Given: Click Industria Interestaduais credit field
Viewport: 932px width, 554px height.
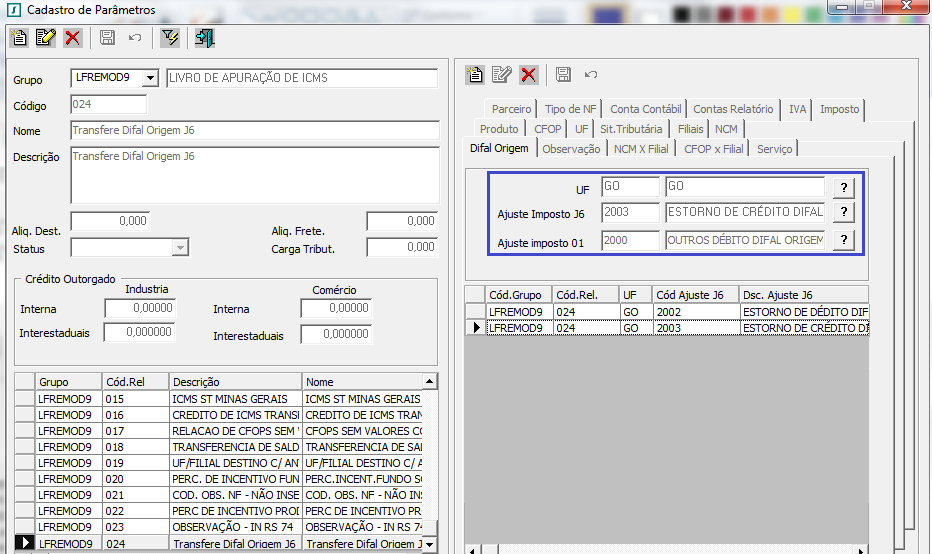Looking at the screenshot, I should (140, 332).
